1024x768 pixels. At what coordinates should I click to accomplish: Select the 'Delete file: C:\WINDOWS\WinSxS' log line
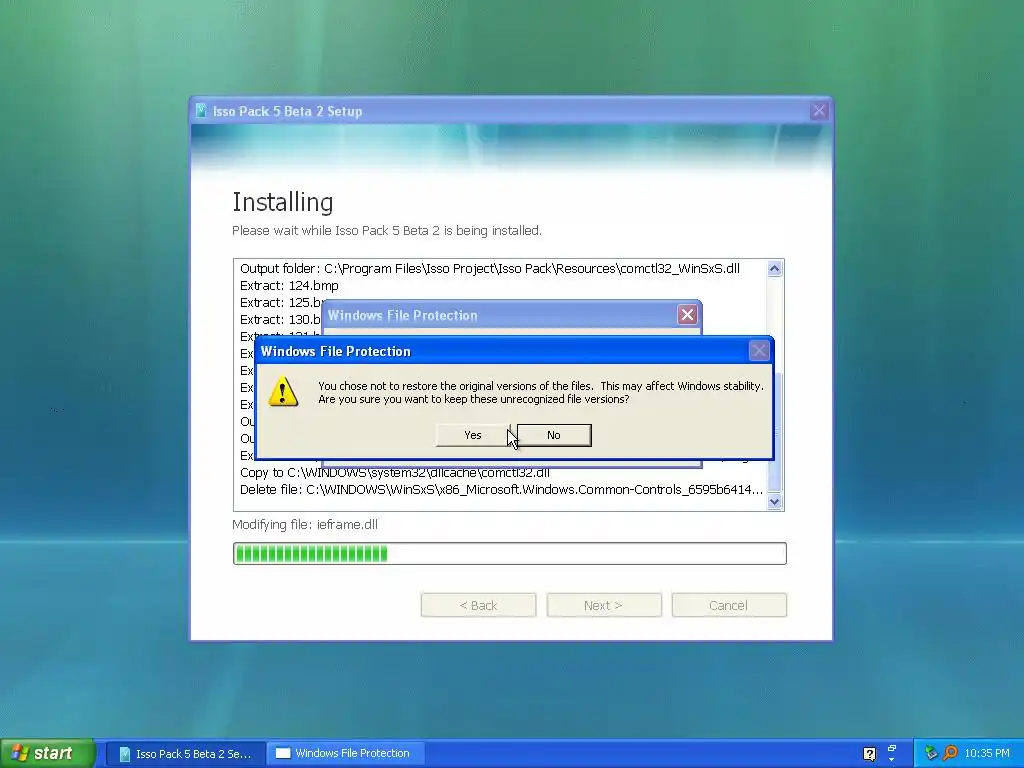click(x=501, y=490)
